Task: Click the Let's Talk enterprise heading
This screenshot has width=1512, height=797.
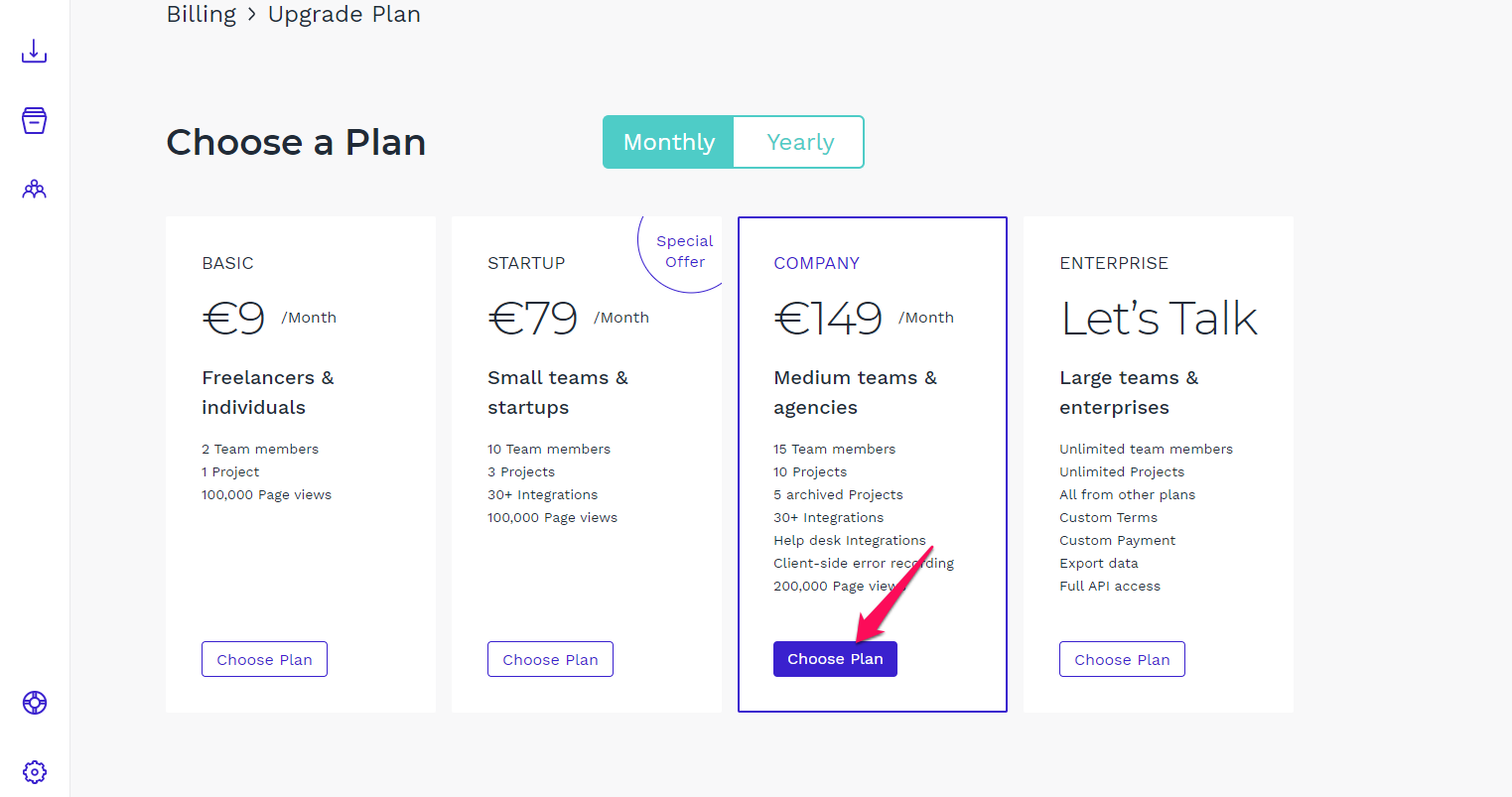Action: tap(1159, 318)
